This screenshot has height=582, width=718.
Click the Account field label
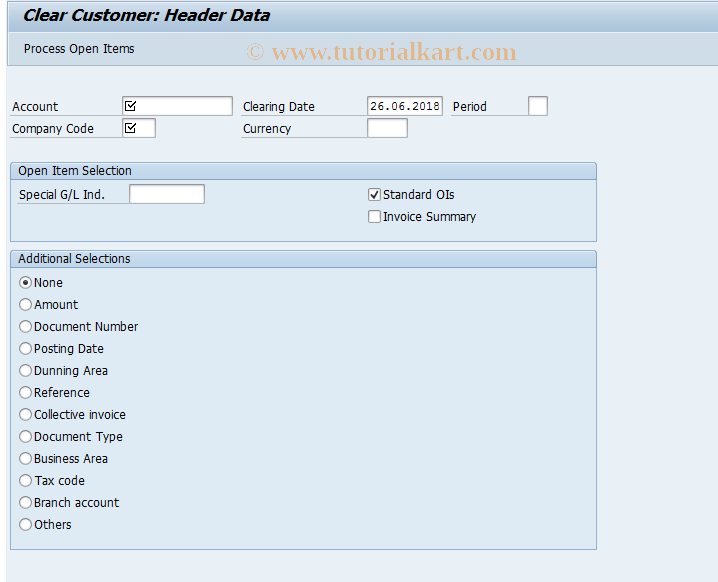[35, 107]
